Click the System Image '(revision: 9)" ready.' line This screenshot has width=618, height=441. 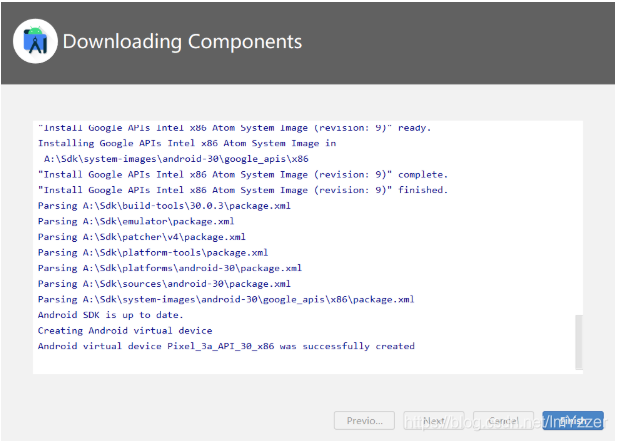235,128
